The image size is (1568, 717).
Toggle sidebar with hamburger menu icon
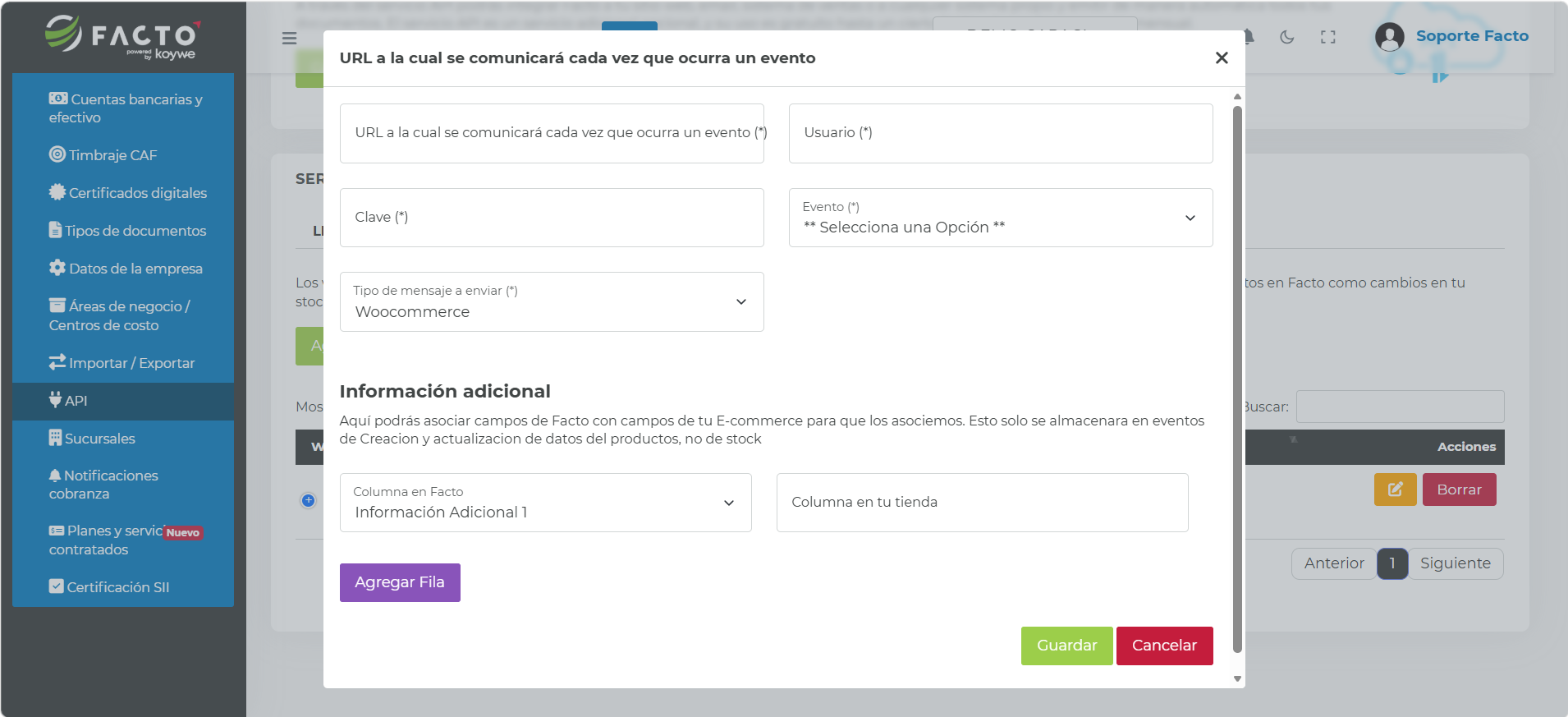click(x=289, y=38)
